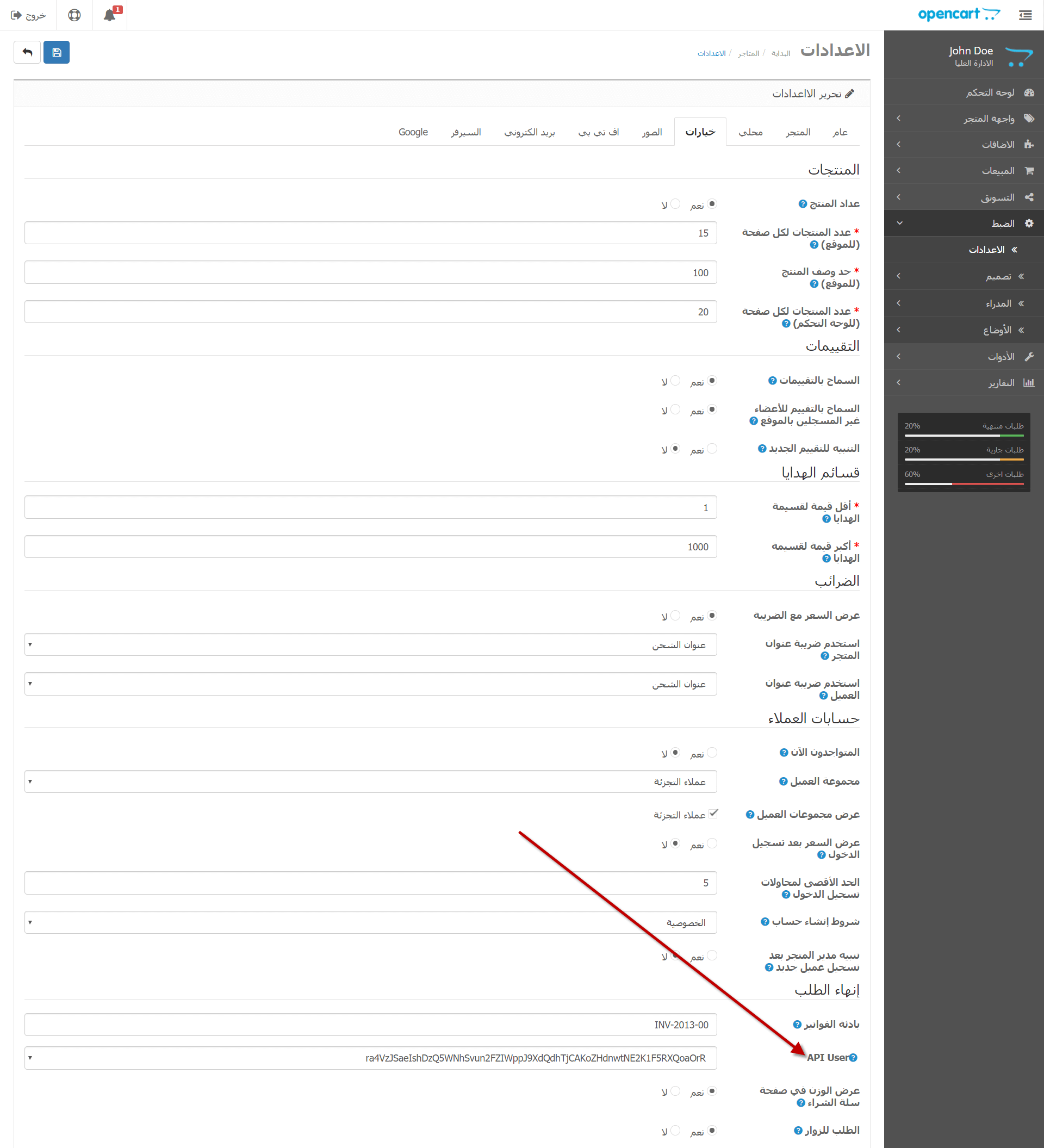Click products per page (site) field
Image resolution: width=1044 pixels, height=1148 pixels.
371,233
